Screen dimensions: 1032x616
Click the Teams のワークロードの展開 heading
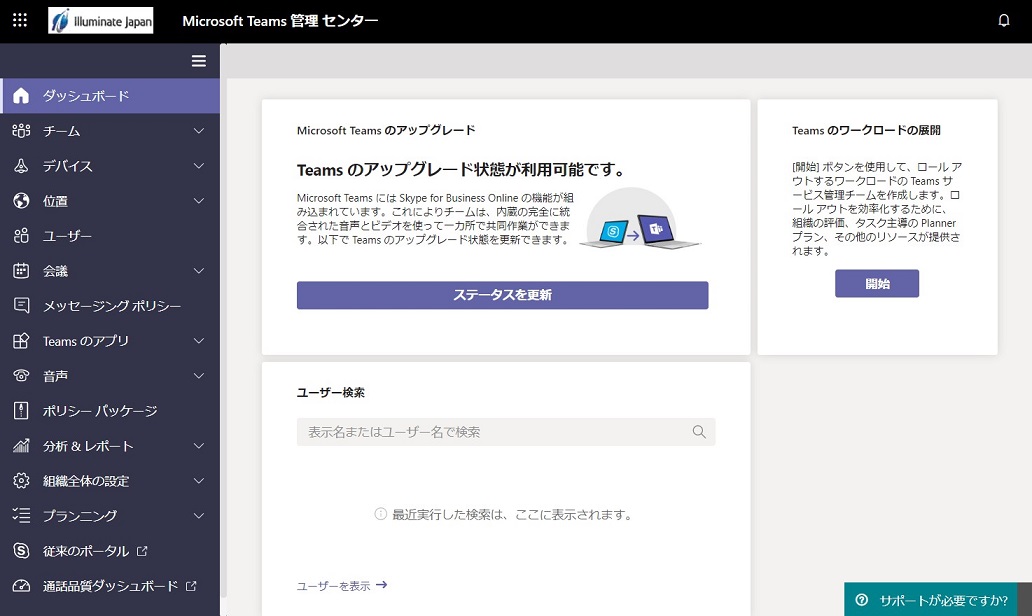pyautogui.click(x=866, y=130)
